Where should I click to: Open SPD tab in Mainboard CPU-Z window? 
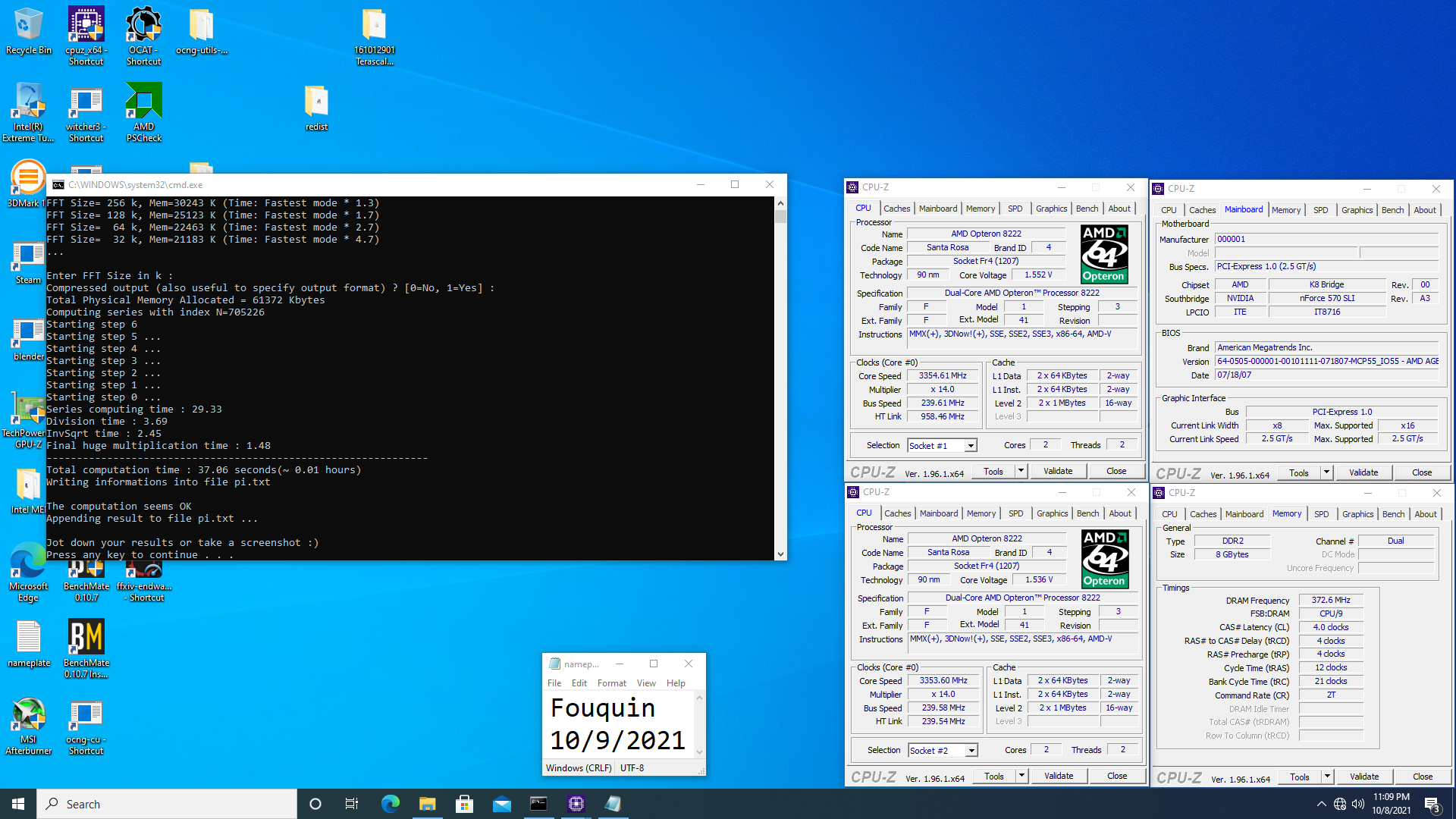(x=1320, y=210)
